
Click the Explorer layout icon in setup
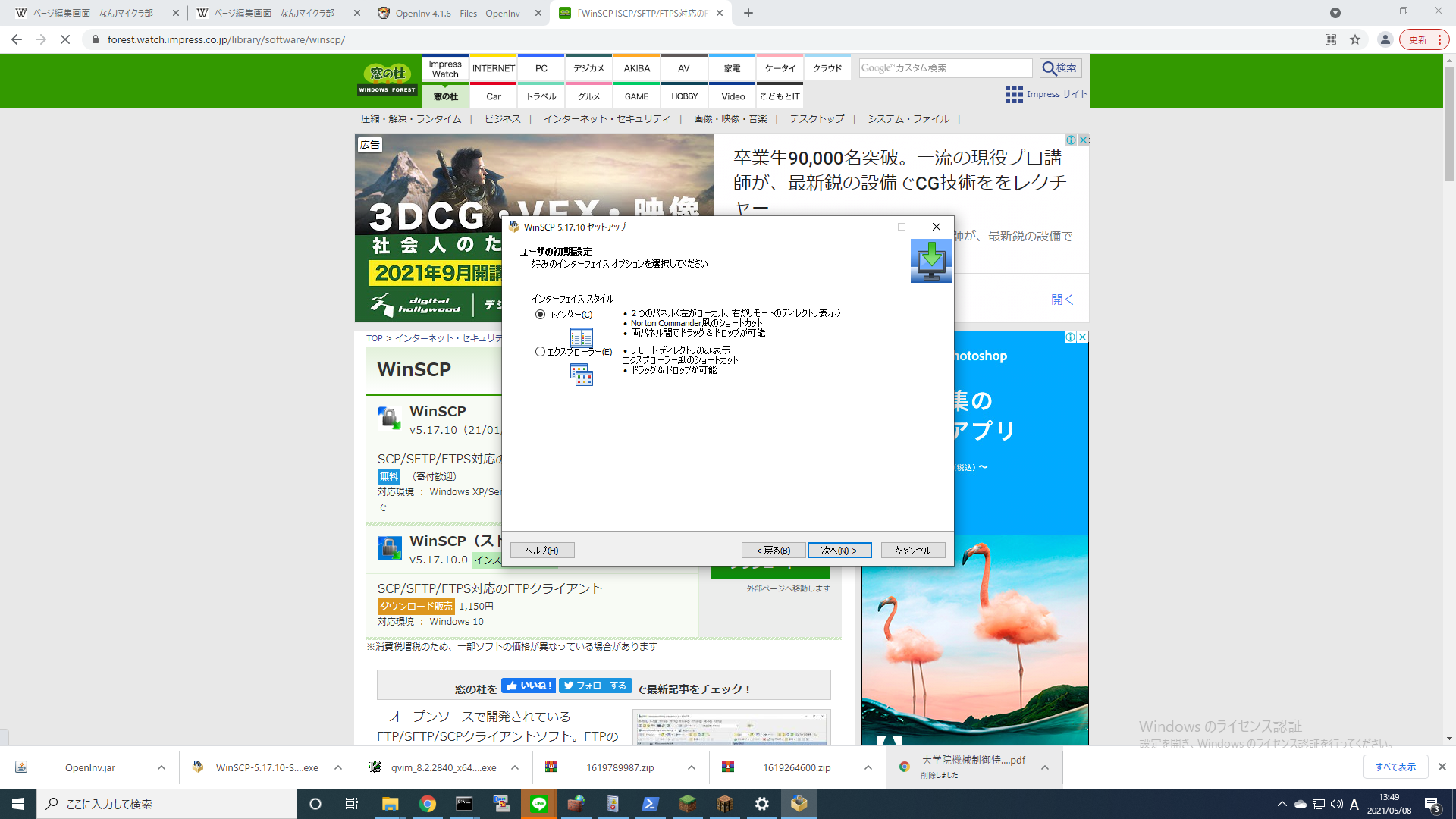click(x=582, y=375)
